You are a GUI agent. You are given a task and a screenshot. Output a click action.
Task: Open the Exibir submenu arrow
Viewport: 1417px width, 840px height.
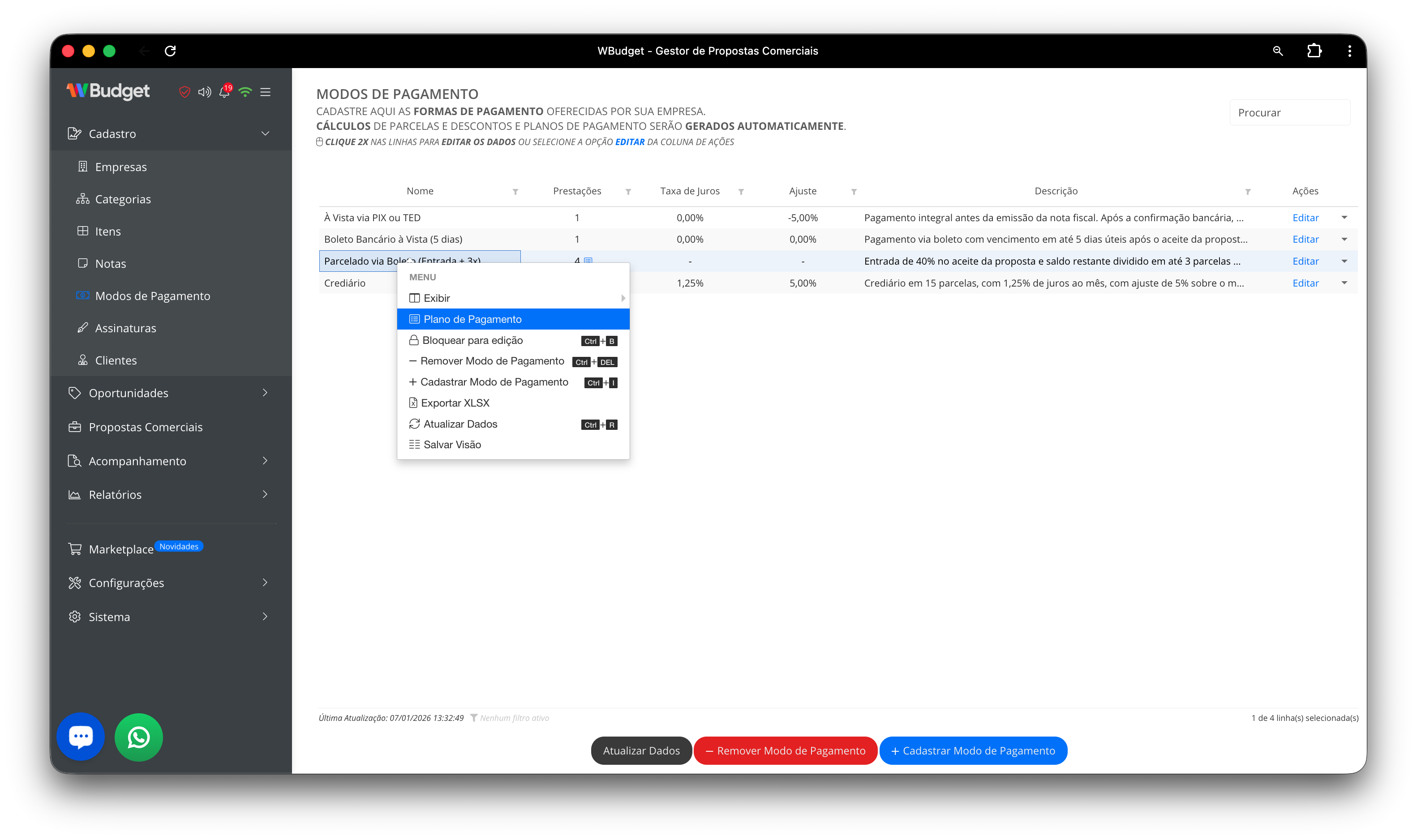tap(623, 298)
